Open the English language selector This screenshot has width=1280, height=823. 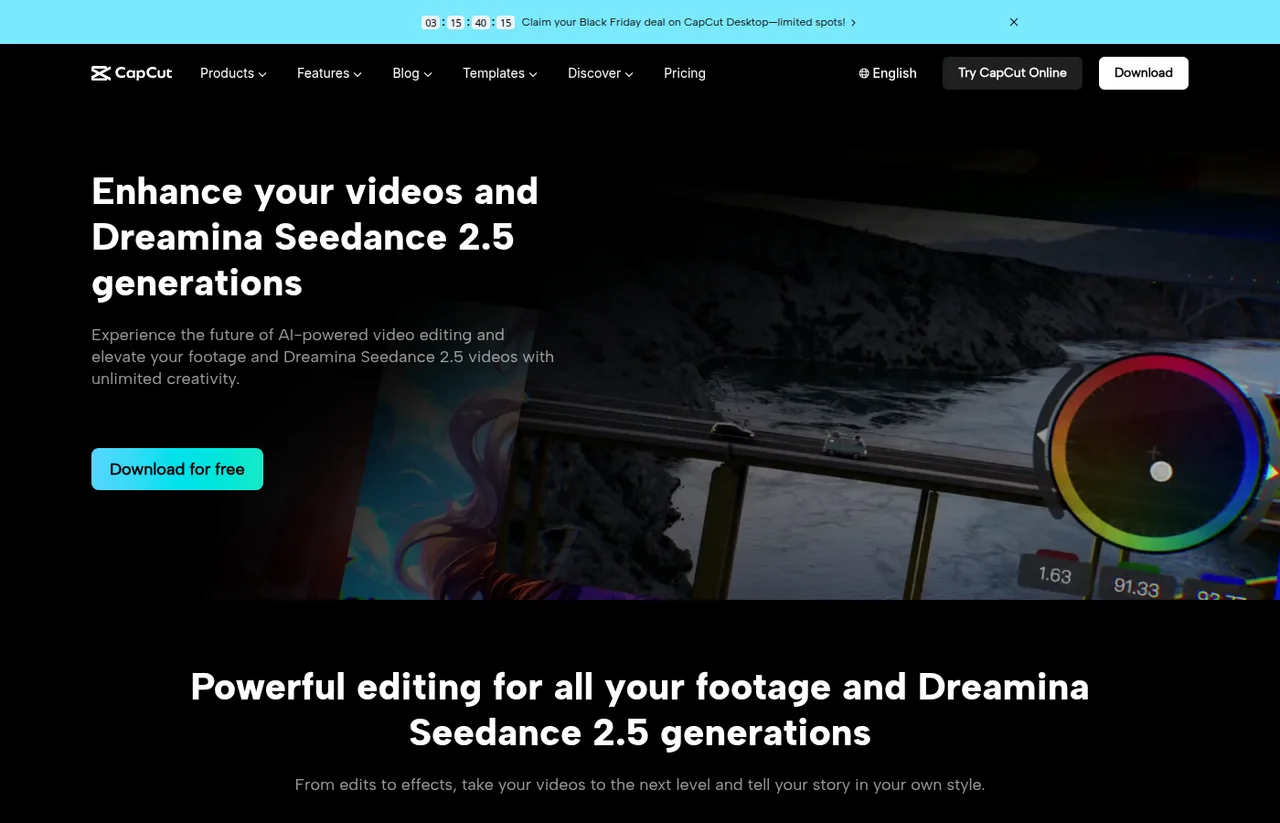click(888, 73)
